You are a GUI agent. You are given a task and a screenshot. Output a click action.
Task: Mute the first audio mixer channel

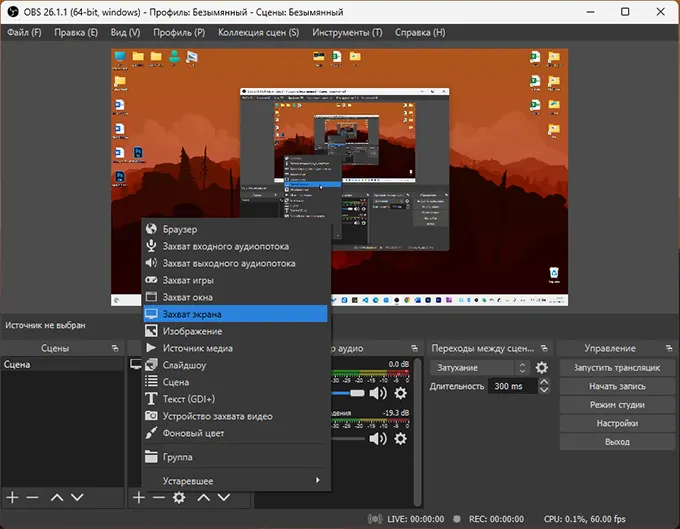(378, 393)
